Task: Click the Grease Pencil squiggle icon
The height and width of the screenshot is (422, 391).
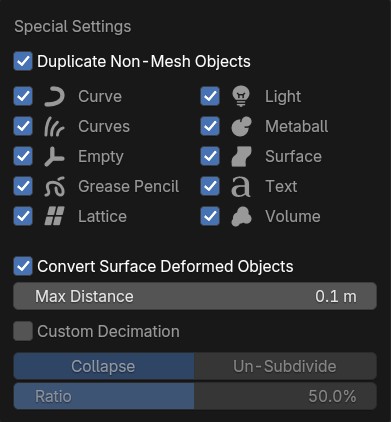Action: pyautogui.click(x=54, y=186)
